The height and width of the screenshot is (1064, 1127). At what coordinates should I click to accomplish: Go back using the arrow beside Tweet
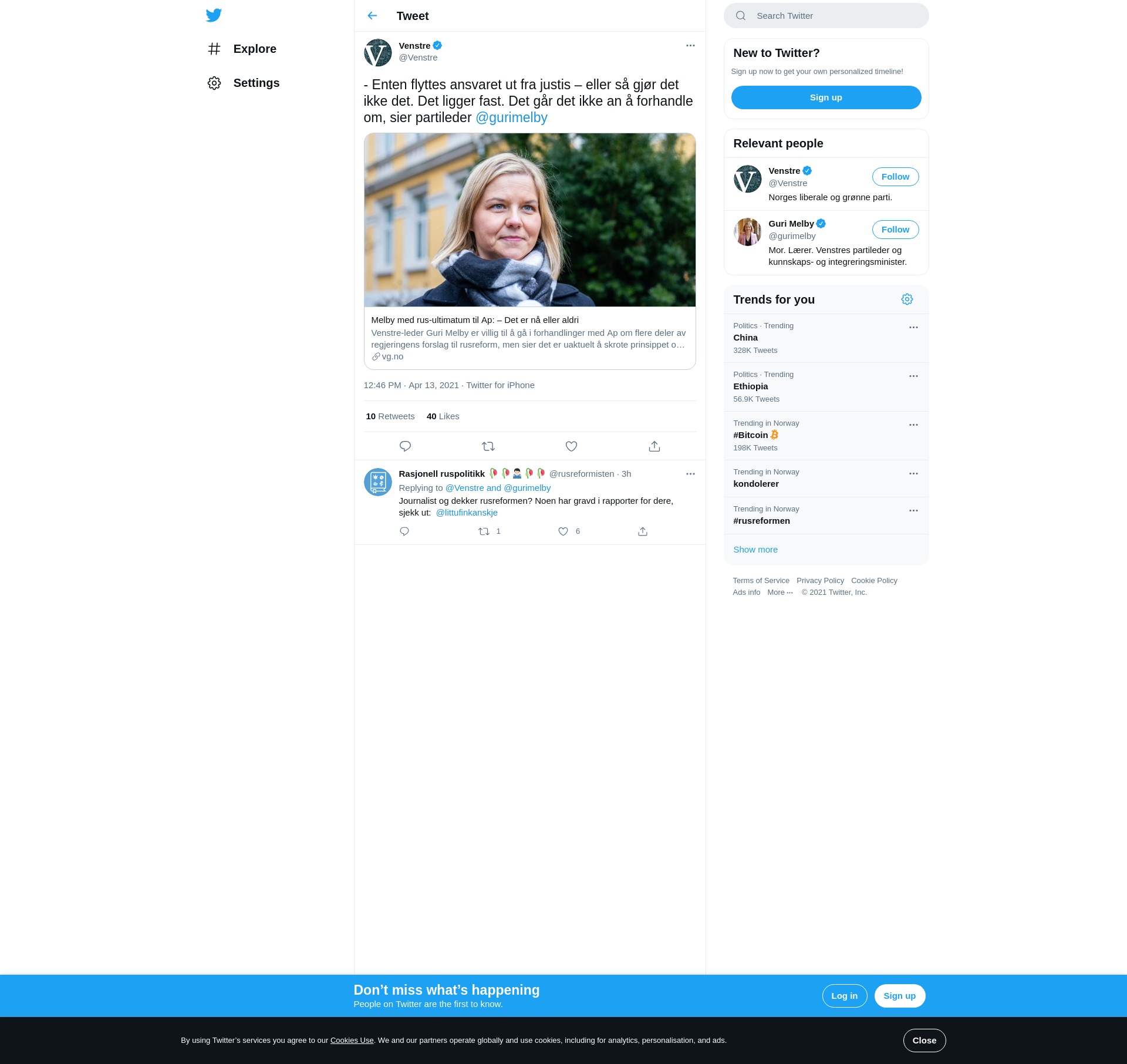(372, 16)
